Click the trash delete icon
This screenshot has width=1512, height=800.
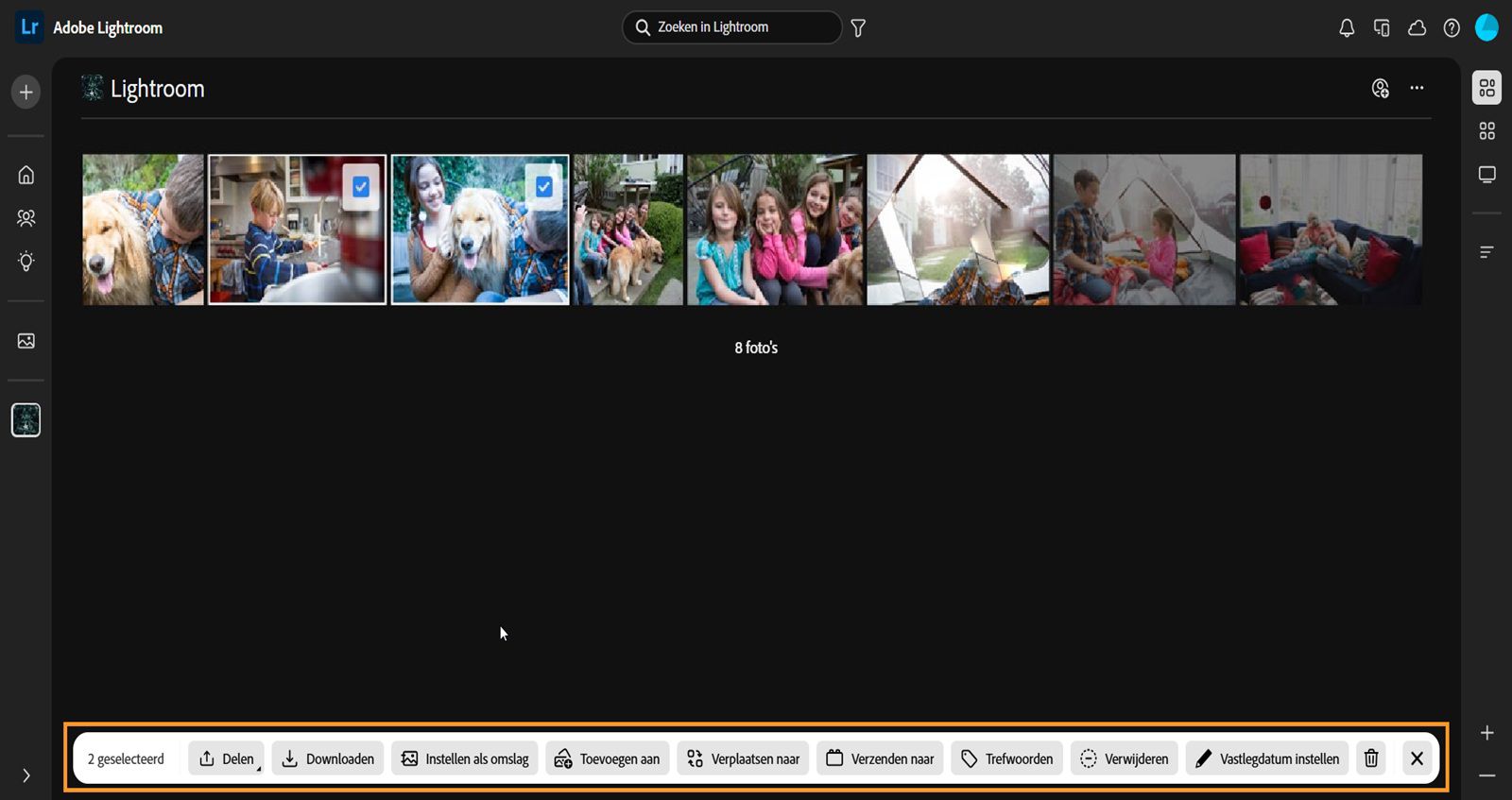(x=1371, y=758)
